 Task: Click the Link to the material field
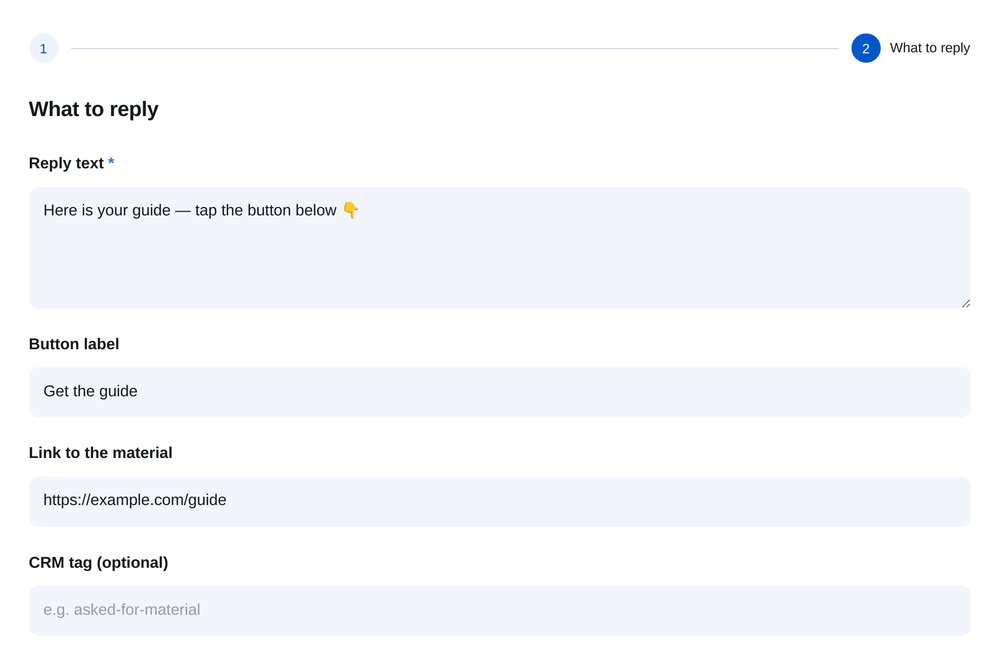coord(499,501)
